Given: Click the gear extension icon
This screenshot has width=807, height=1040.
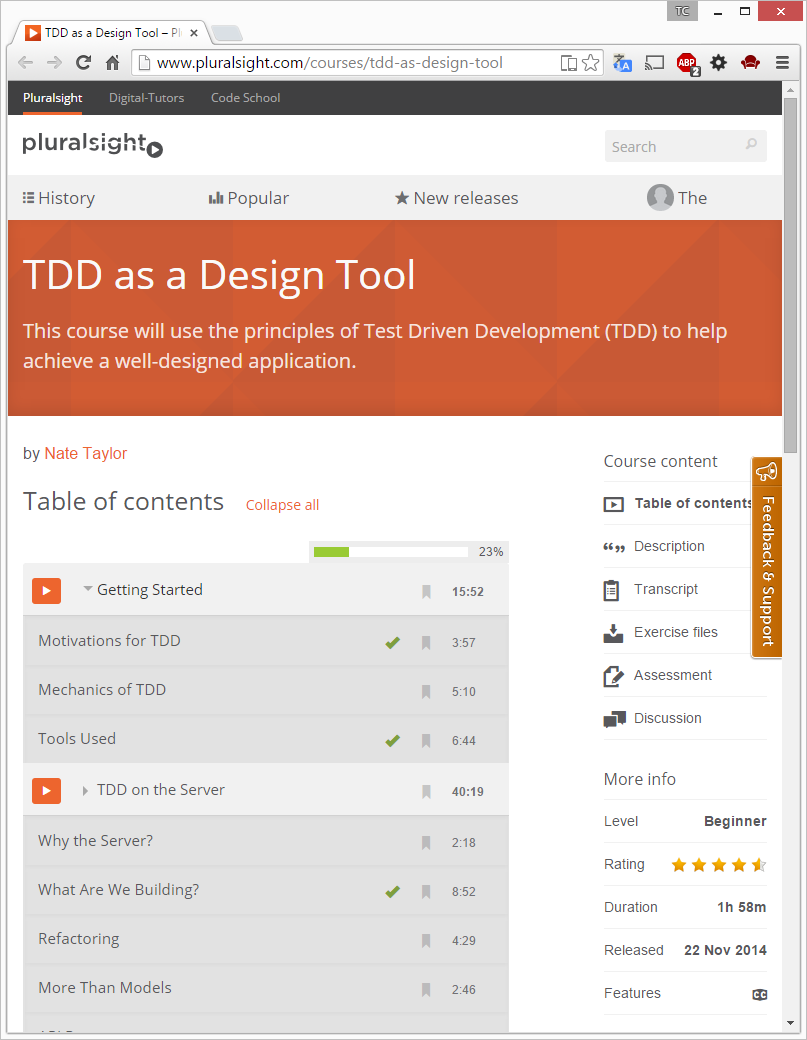Looking at the screenshot, I should click(719, 63).
